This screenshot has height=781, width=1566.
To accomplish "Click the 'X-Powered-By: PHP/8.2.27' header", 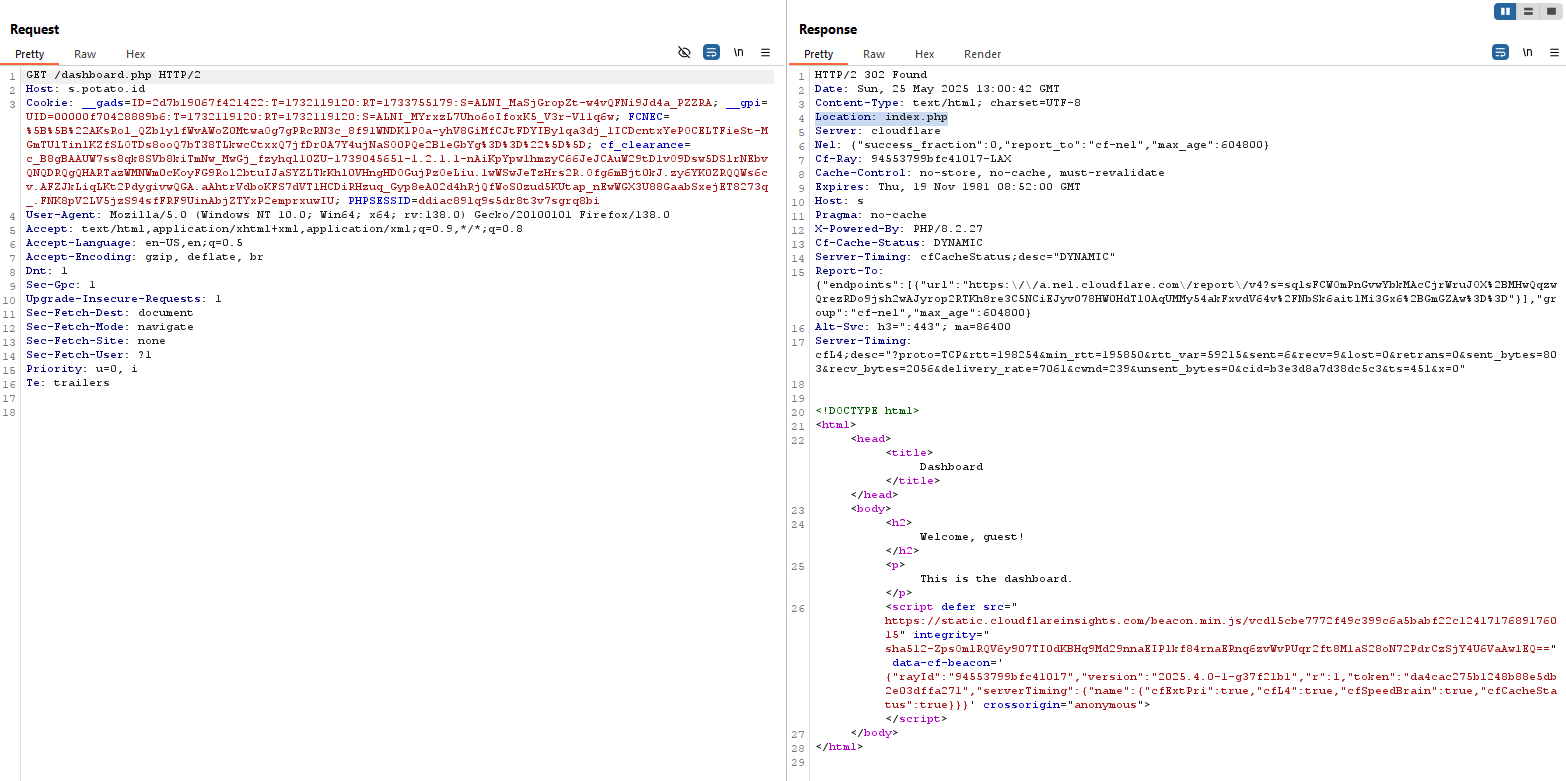I will [x=899, y=229].
